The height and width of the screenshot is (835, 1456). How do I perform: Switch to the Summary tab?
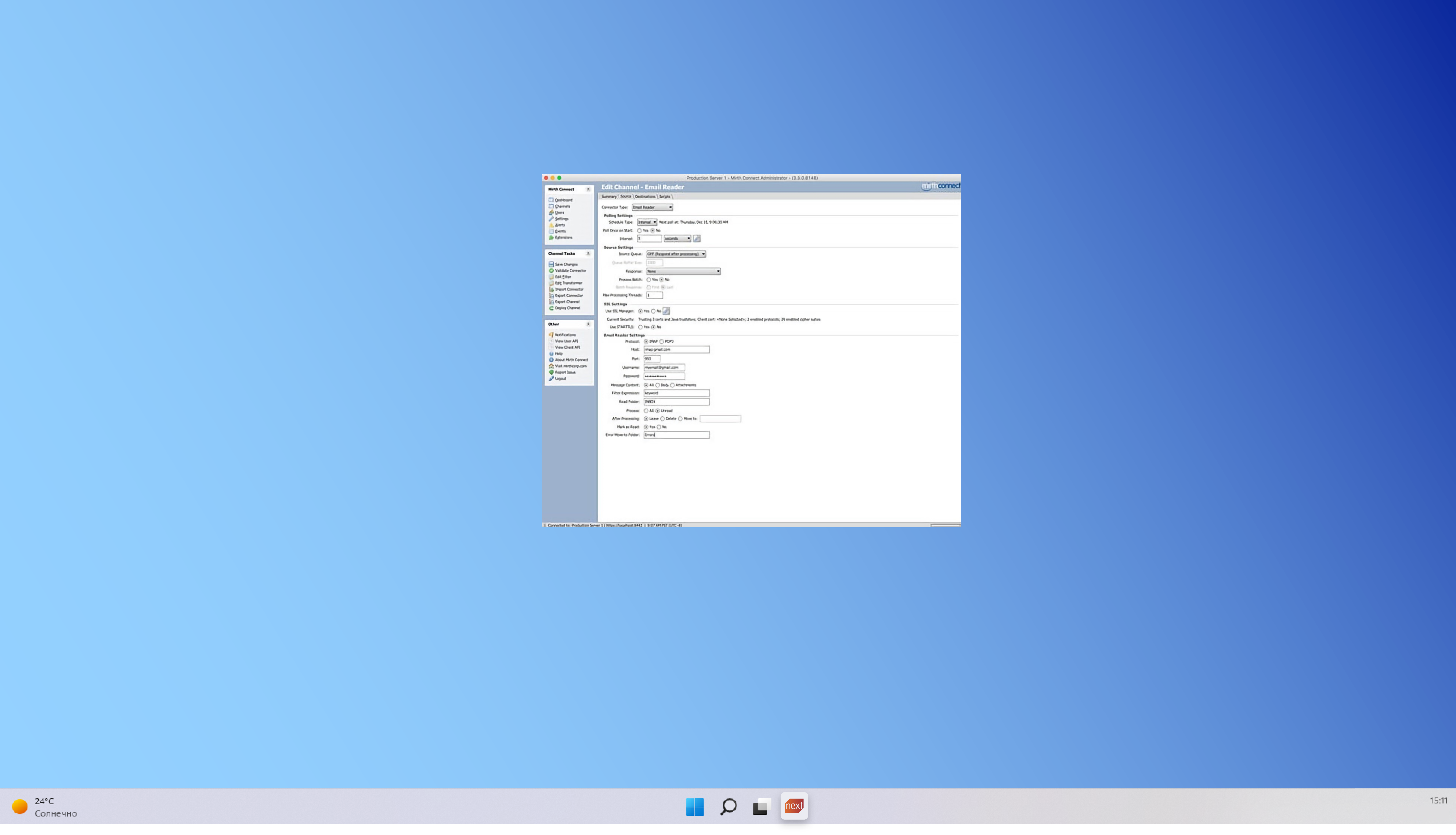point(608,197)
